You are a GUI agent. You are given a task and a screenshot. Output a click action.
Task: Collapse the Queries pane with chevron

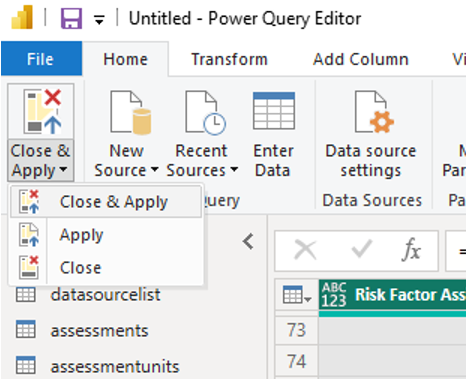coord(248,241)
